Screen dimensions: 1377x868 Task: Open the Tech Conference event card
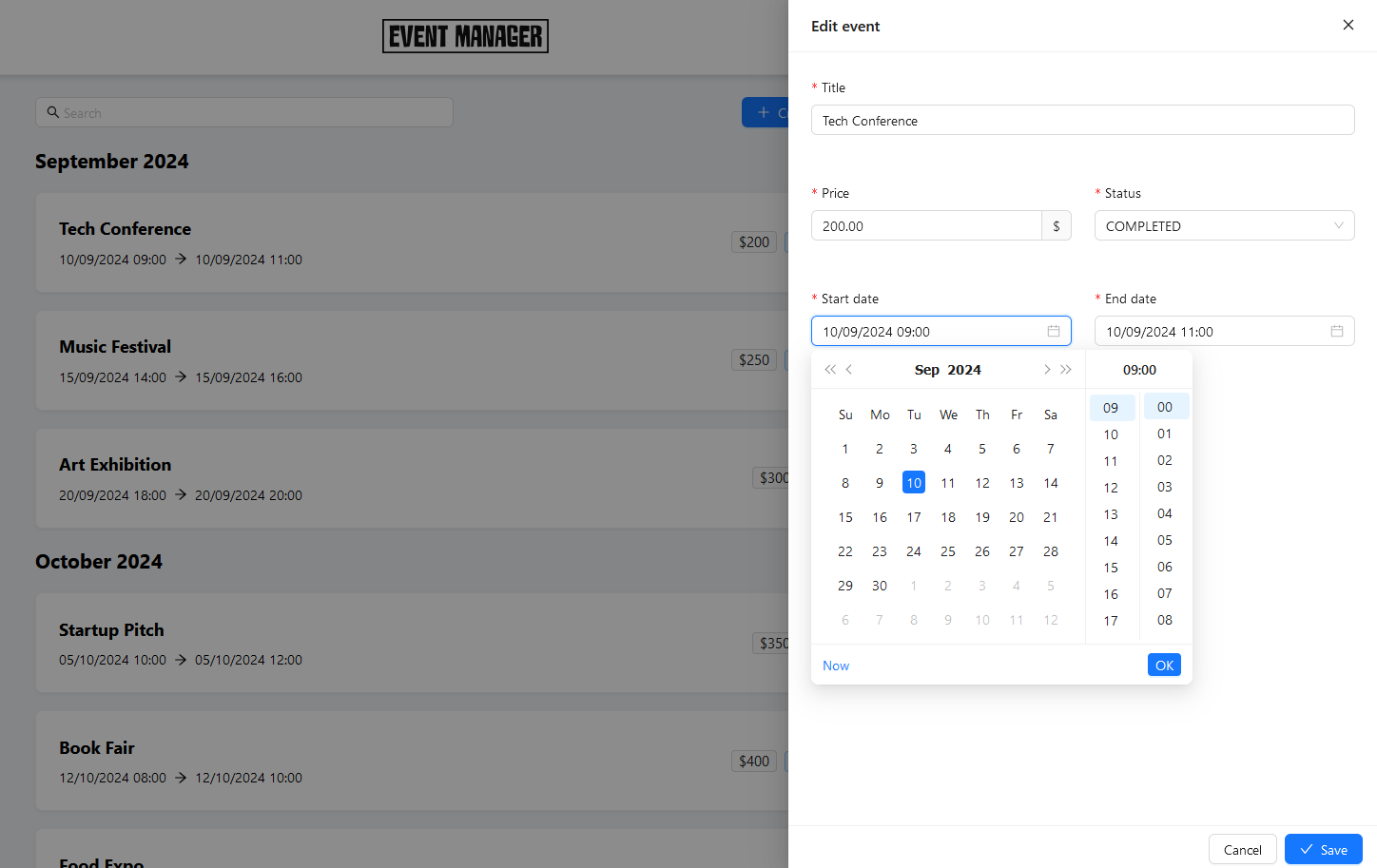[412, 242]
